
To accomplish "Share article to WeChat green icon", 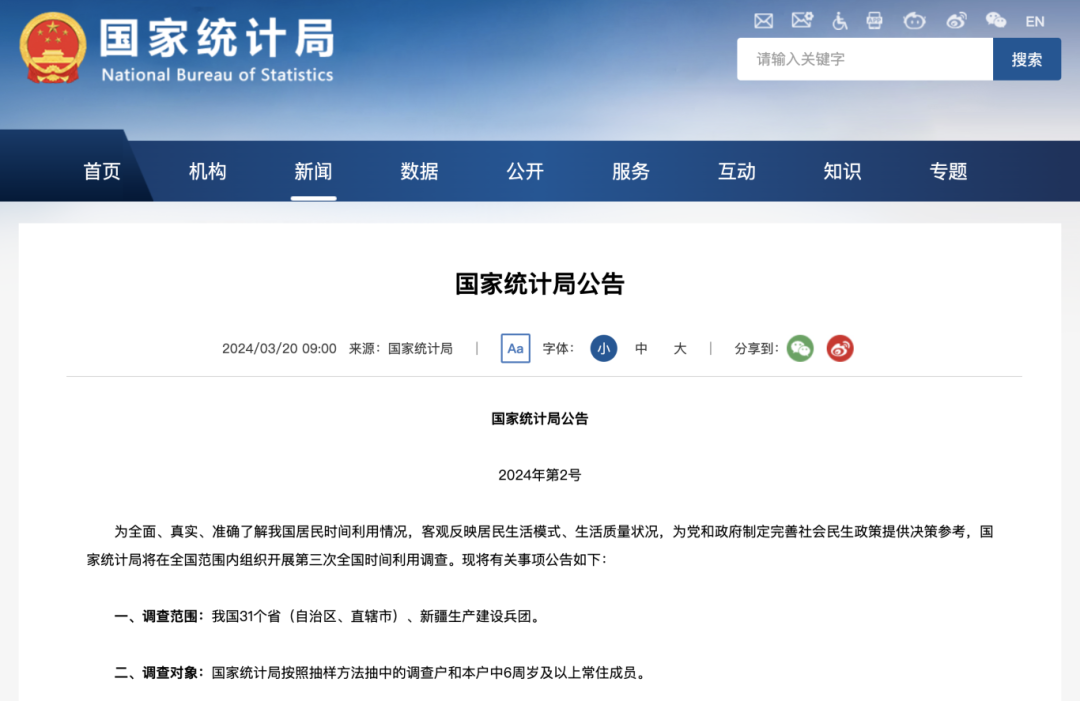I will pyautogui.click(x=800, y=349).
